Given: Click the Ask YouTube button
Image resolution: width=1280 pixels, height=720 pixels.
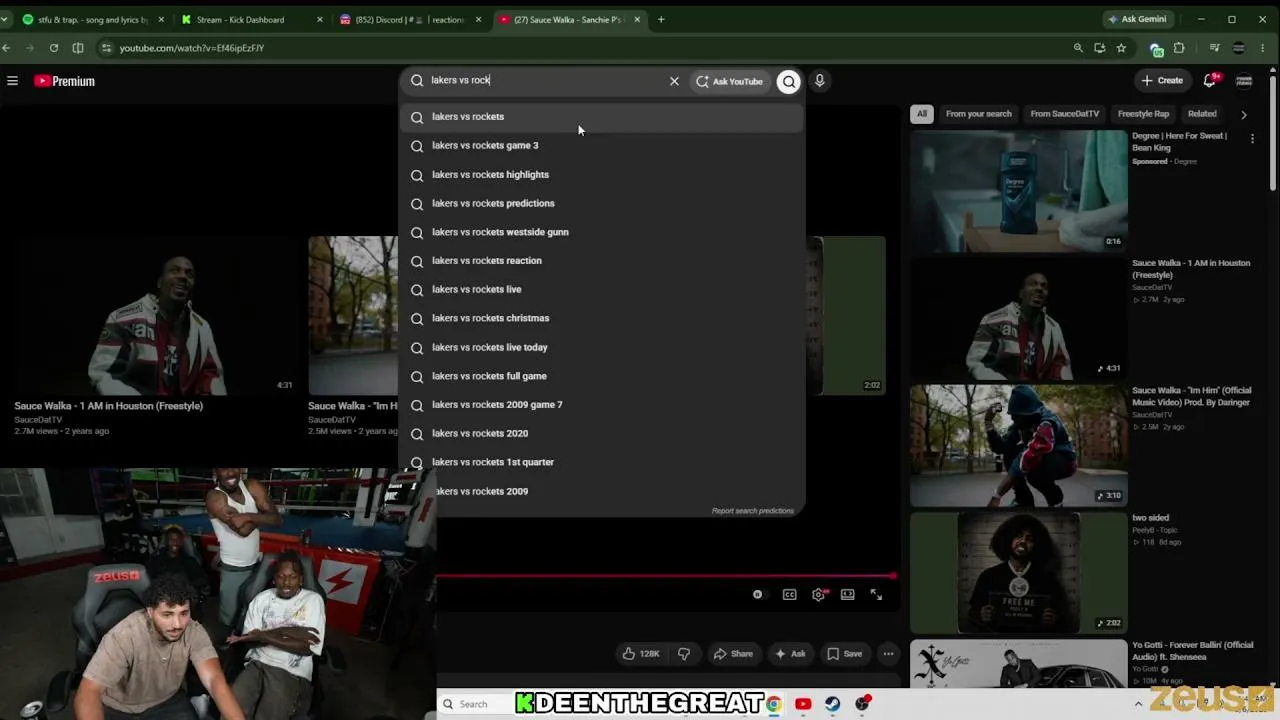Looking at the screenshot, I should [729, 81].
